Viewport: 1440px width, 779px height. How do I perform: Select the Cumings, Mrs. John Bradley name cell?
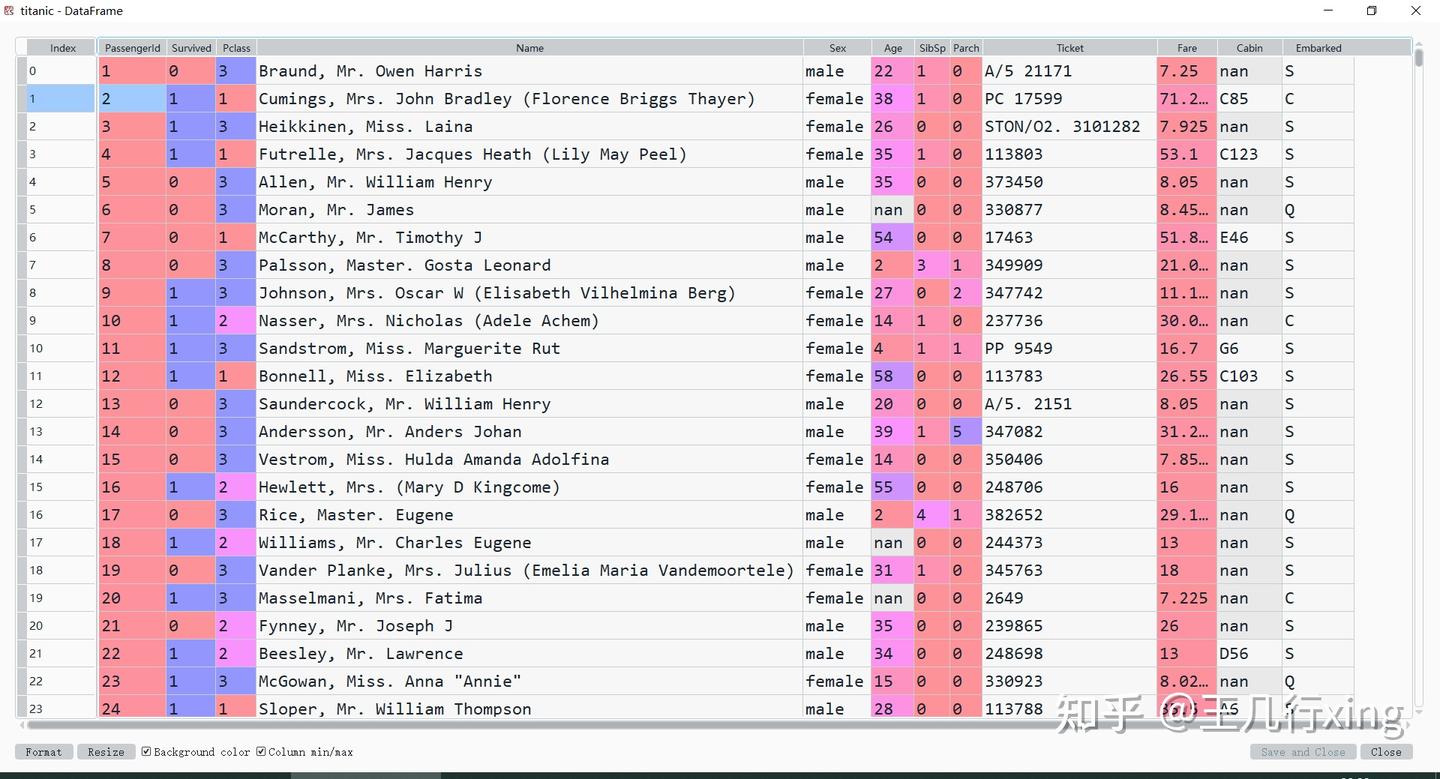click(530, 99)
